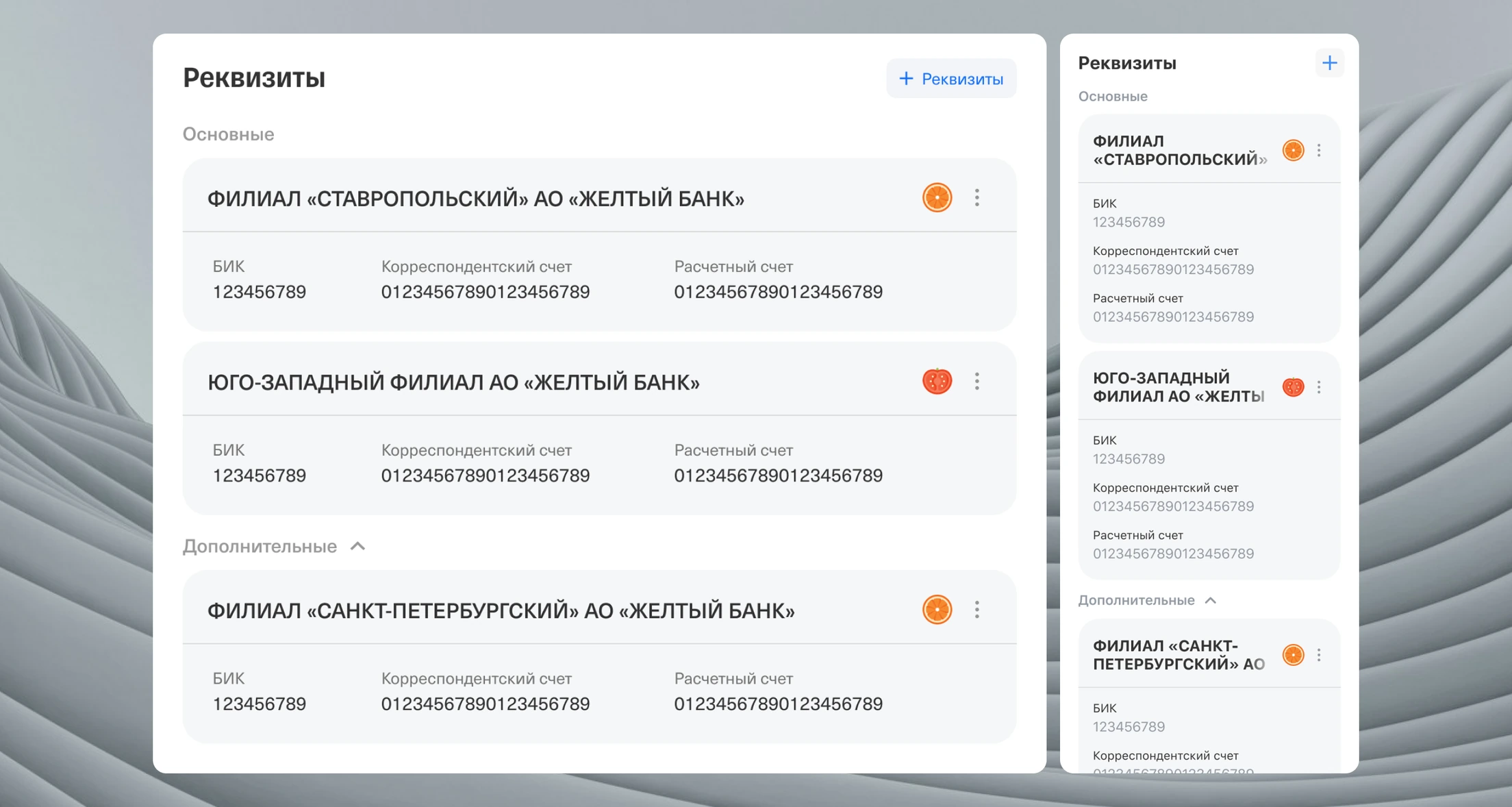Click side panel title 'ЮГО-ЗАПАДНЫЙ ФИЛИАЛ АО'
The width and height of the screenshot is (1512, 807).
point(1179,387)
